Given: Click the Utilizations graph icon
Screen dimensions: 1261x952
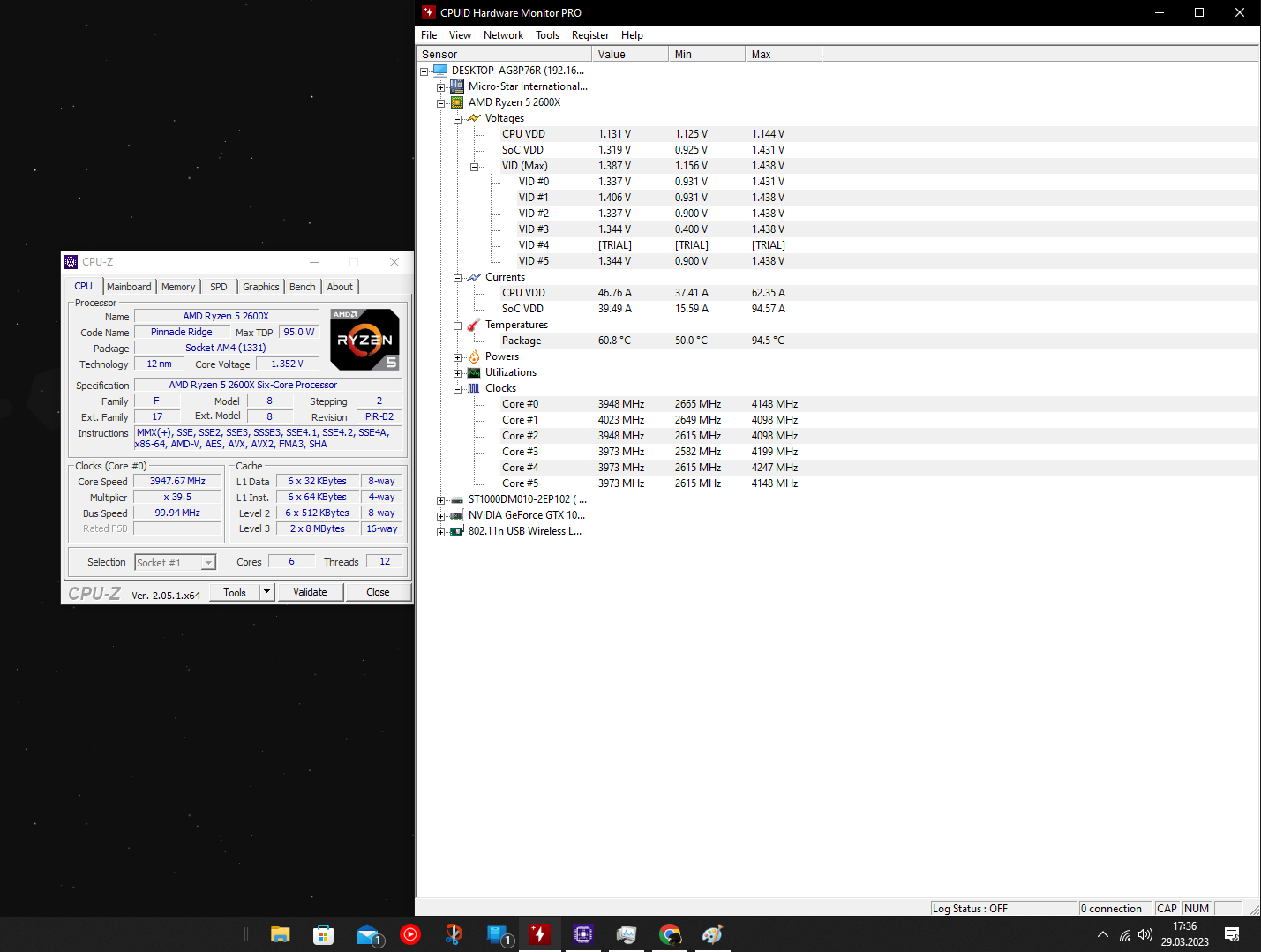Looking at the screenshot, I should tap(474, 372).
